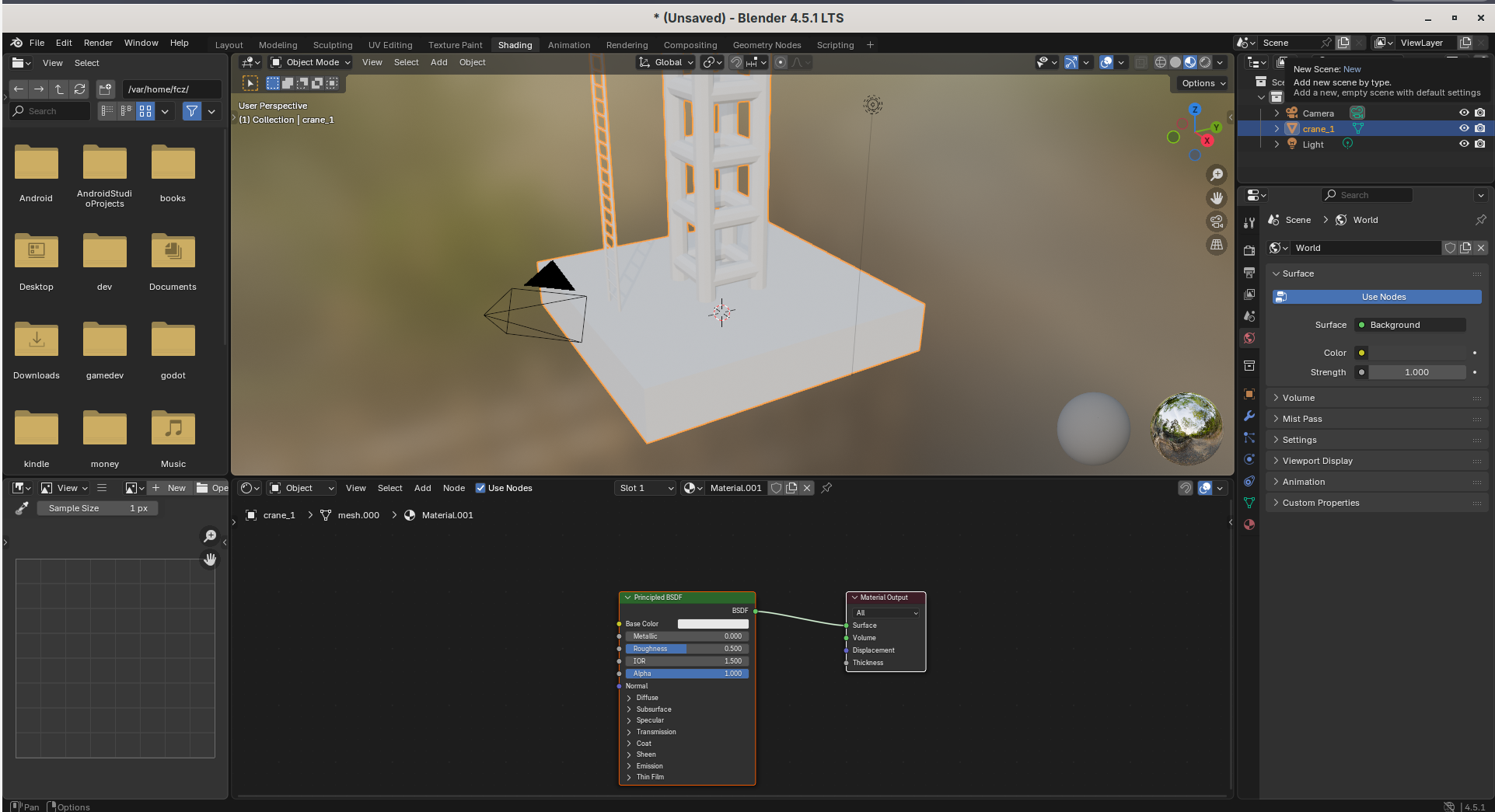The image size is (1495, 812).
Task: Hide the Camera object with eye icon
Action: (x=1464, y=113)
